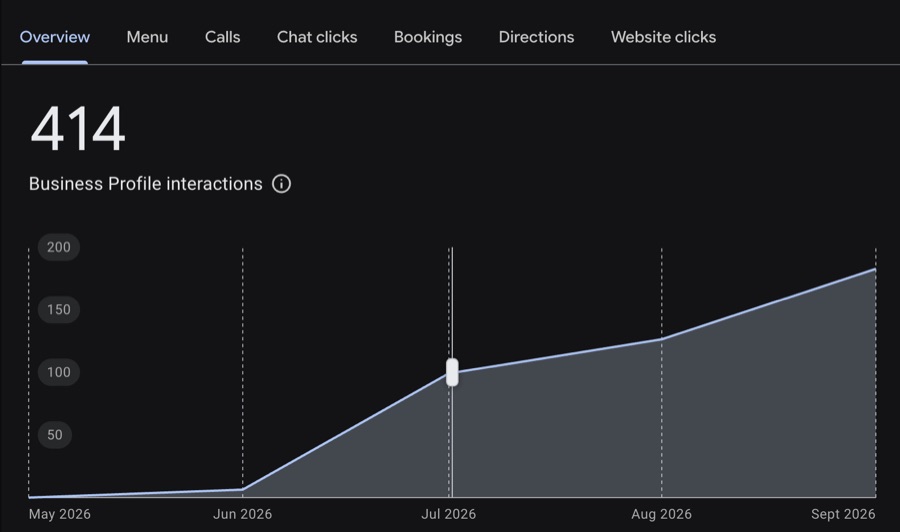Click the info icon beside Business Profile interactions
Screen dimensions: 900x532
(x=281, y=184)
